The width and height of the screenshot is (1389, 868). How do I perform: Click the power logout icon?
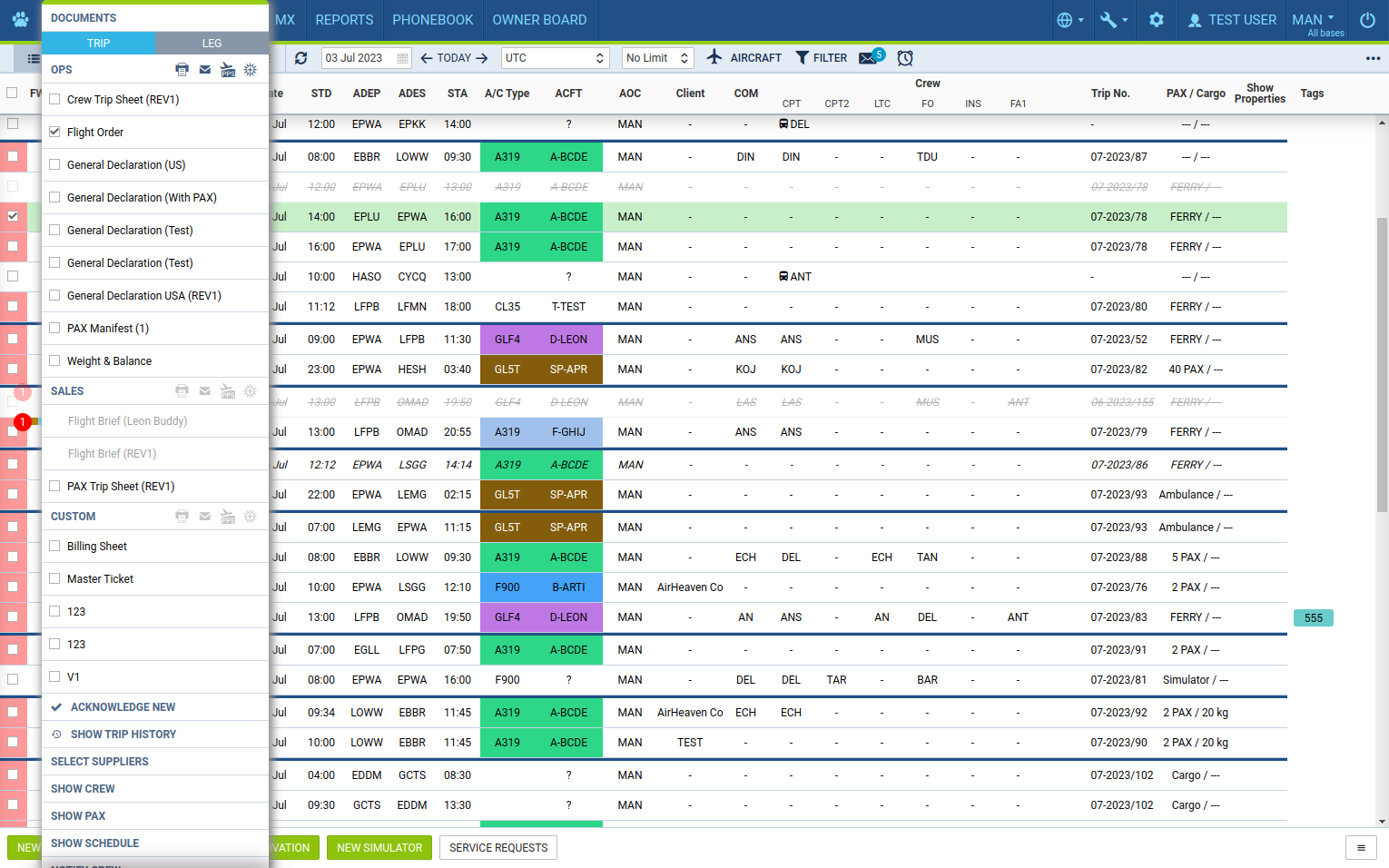coord(1367,20)
